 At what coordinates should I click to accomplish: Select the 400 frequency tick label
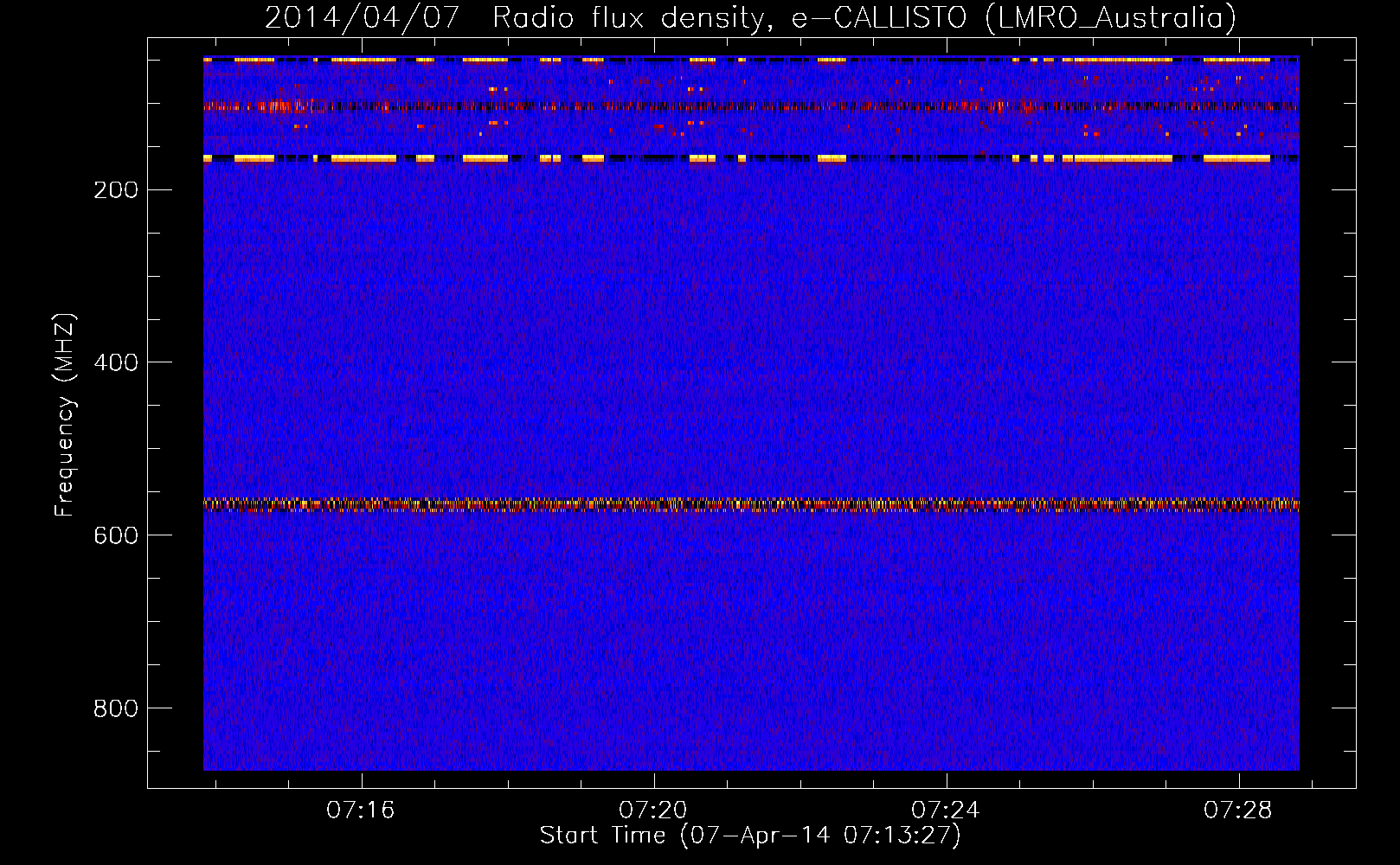pos(115,362)
